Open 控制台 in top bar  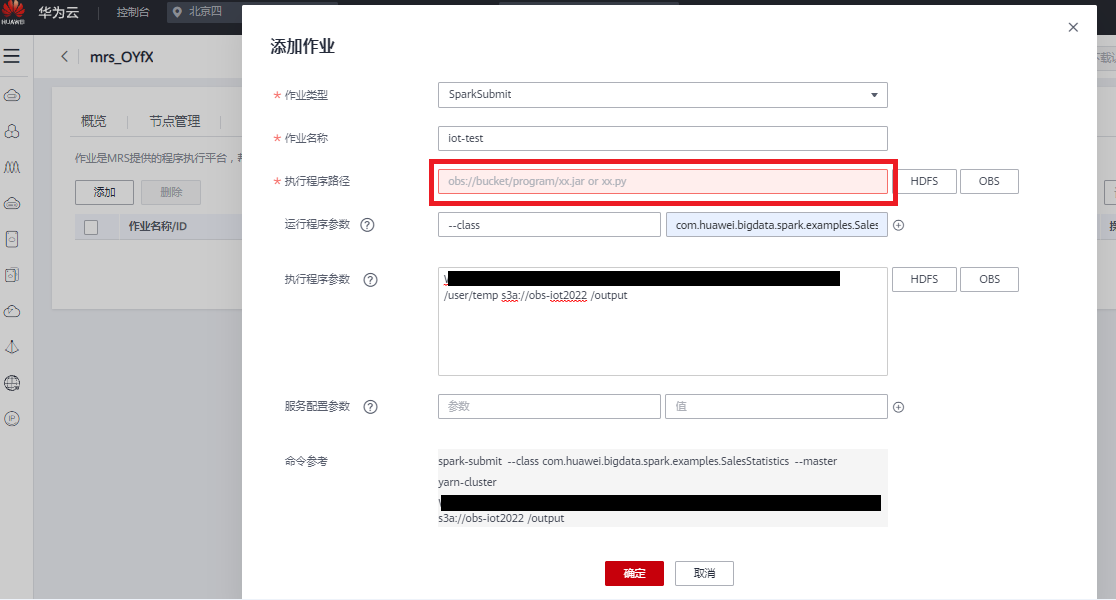[133, 12]
